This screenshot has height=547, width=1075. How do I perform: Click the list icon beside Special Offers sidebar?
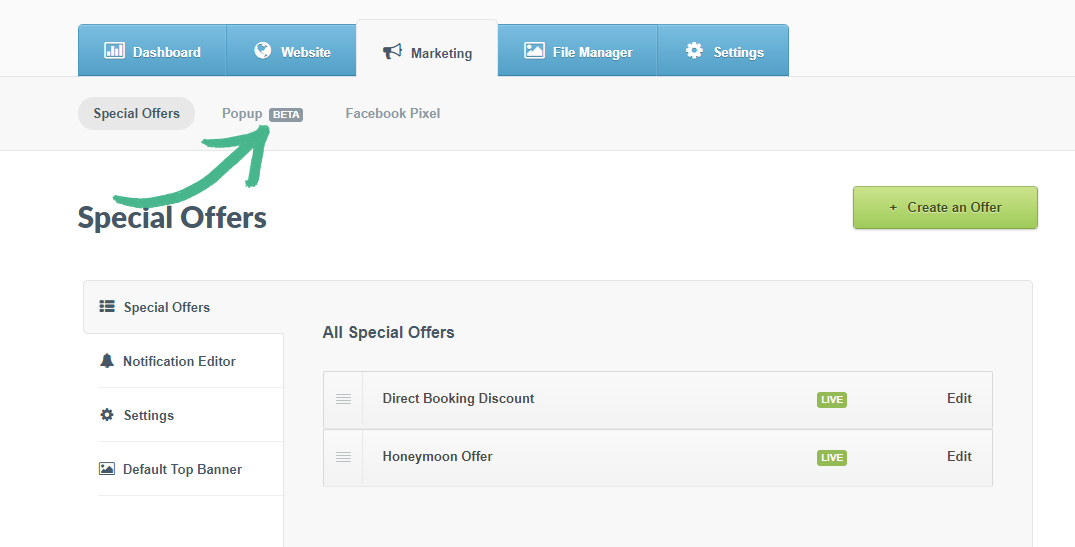107,307
